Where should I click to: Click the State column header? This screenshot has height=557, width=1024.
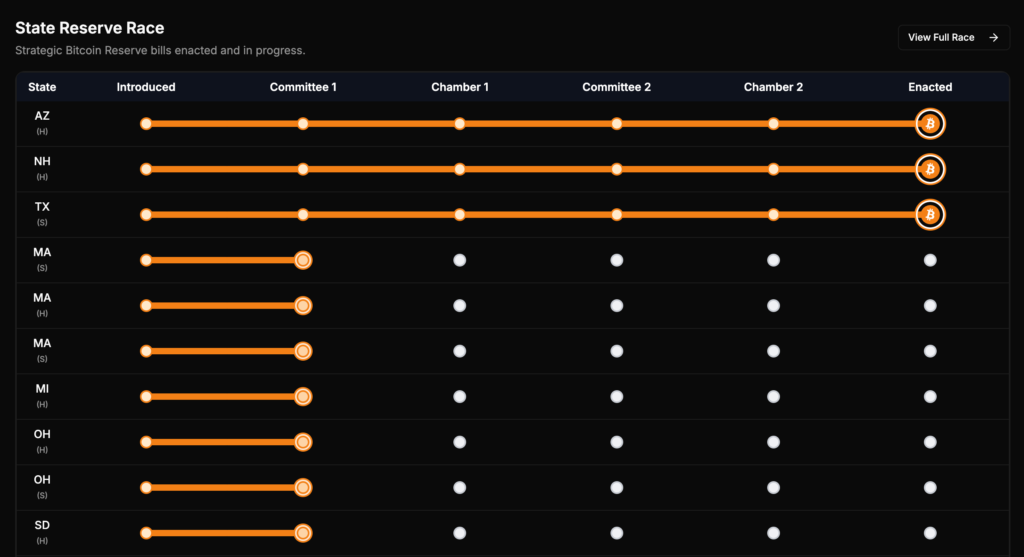tap(42, 87)
